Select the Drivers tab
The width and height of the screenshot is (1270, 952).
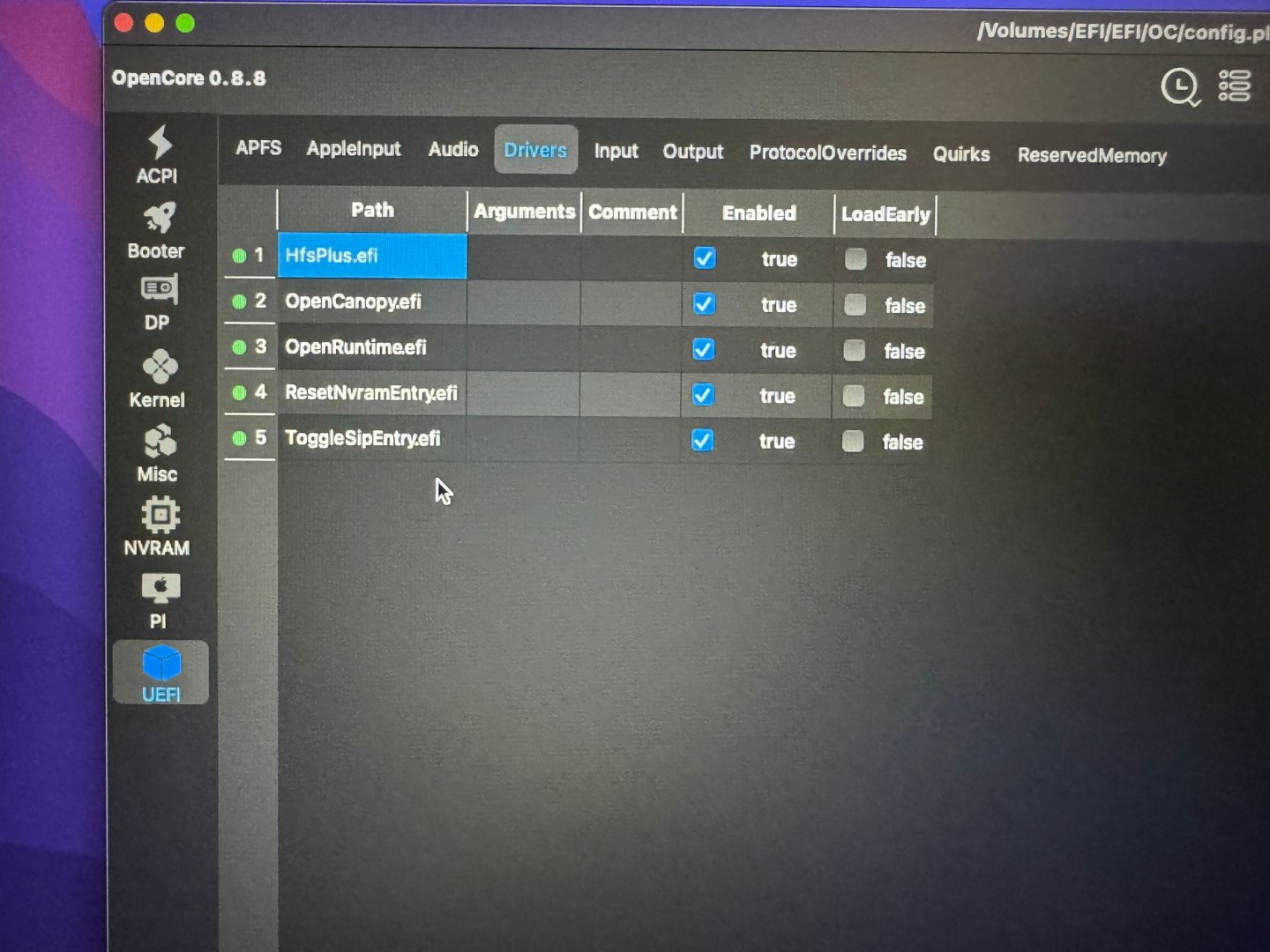point(535,151)
